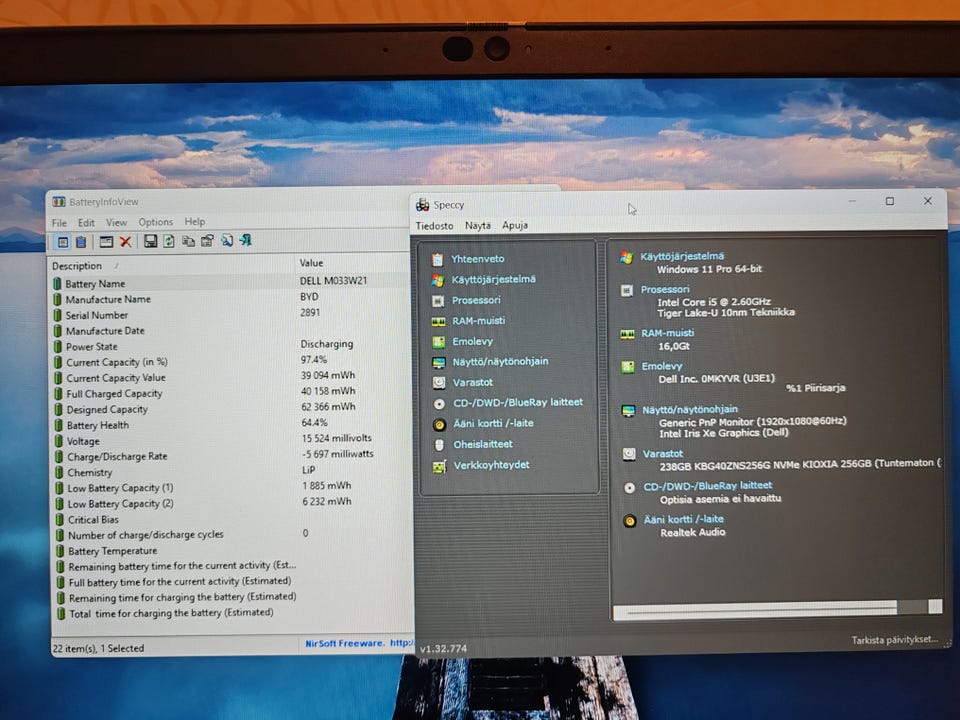Select the RAM-muisti icon in Speccy sidebar

438,321
